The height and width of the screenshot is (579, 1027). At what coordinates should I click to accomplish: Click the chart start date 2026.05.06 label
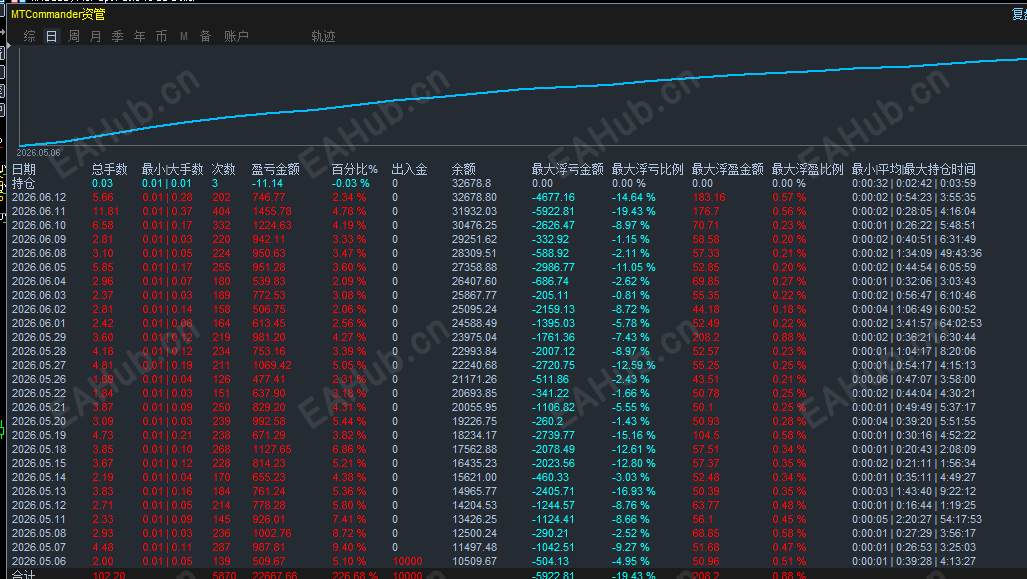tap(38, 153)
